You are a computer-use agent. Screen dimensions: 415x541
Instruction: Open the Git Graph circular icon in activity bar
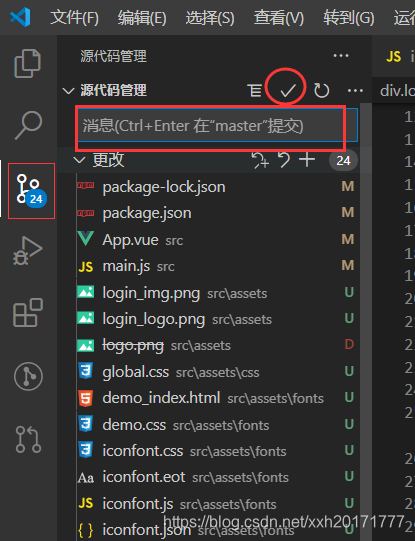[28, 376]
